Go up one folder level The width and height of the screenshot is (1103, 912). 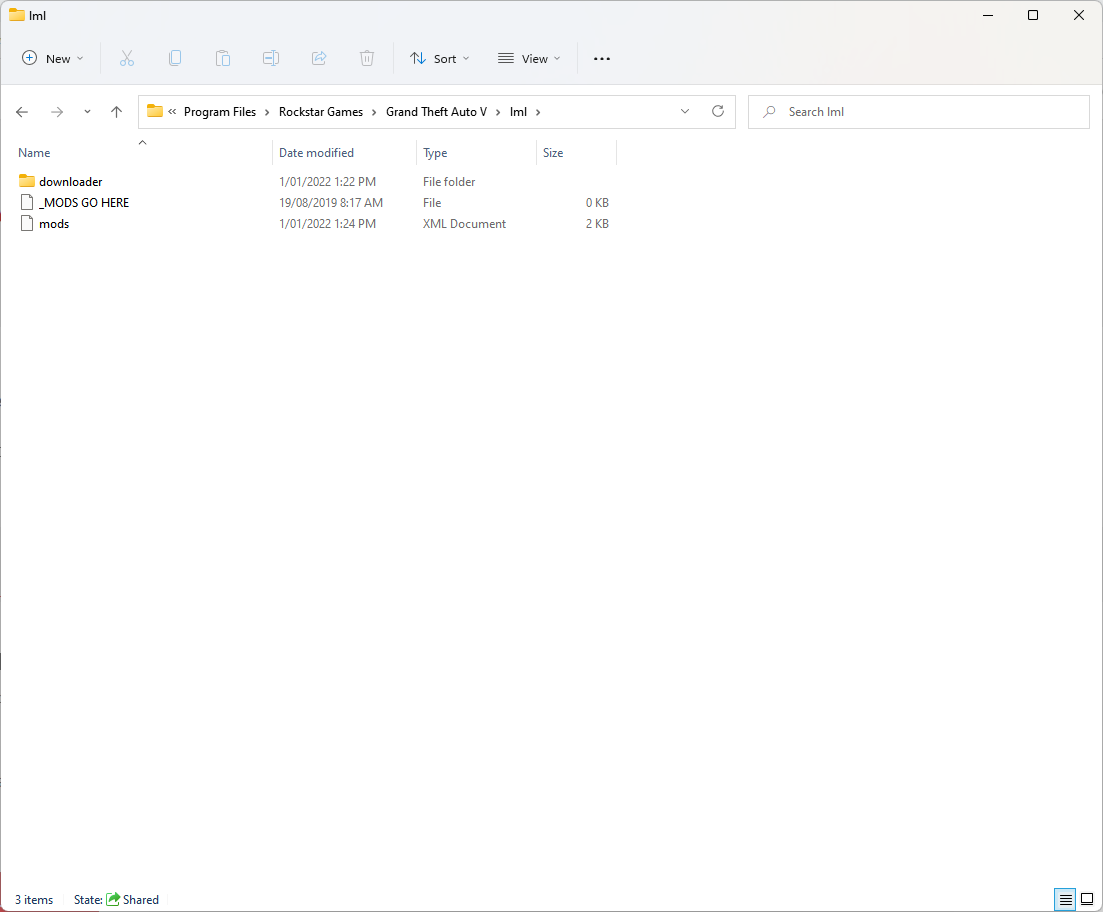(x=116, y=112)
